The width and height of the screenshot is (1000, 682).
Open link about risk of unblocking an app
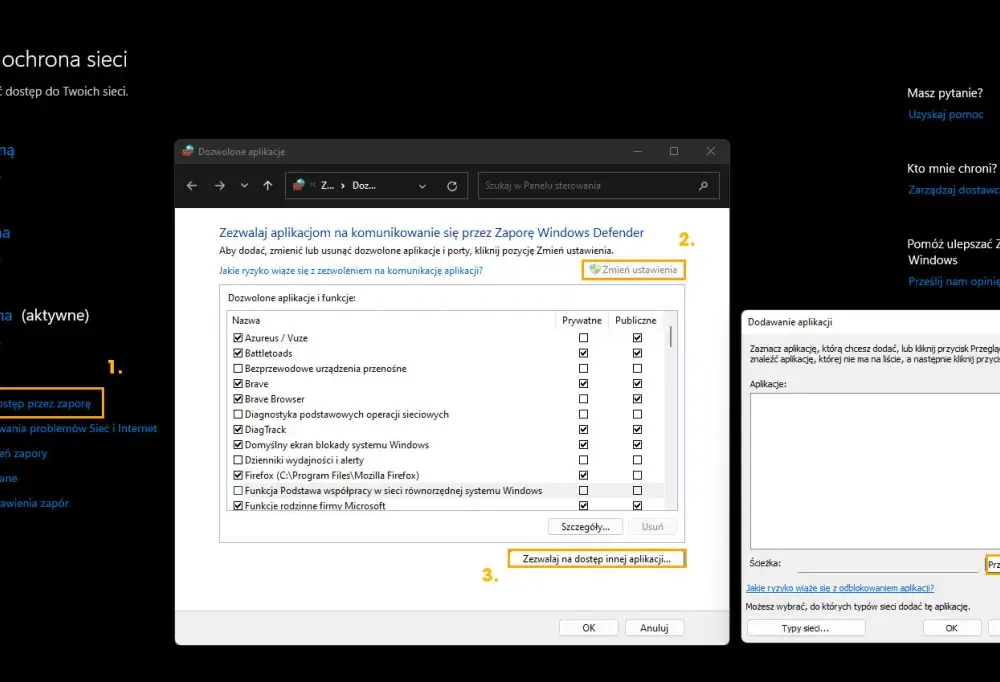pos(840,588)
